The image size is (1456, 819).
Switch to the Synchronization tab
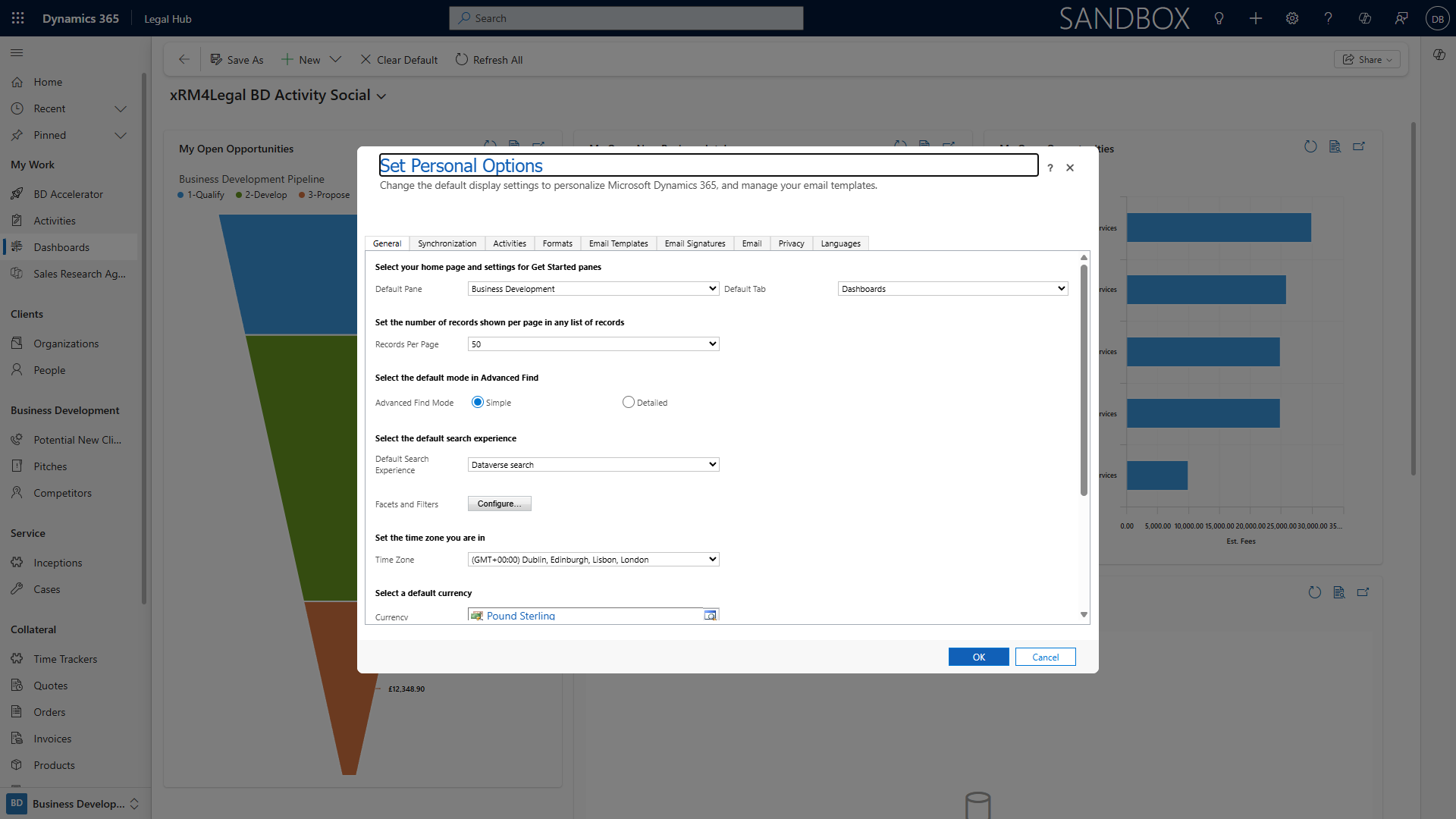[447, 243]
